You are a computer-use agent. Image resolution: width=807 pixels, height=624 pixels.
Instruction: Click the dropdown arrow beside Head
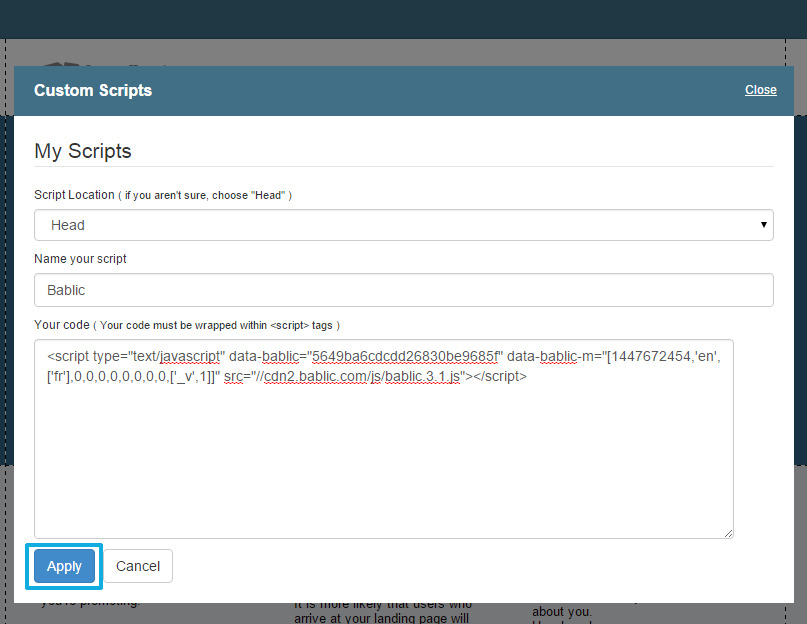(x=763, y=224)
